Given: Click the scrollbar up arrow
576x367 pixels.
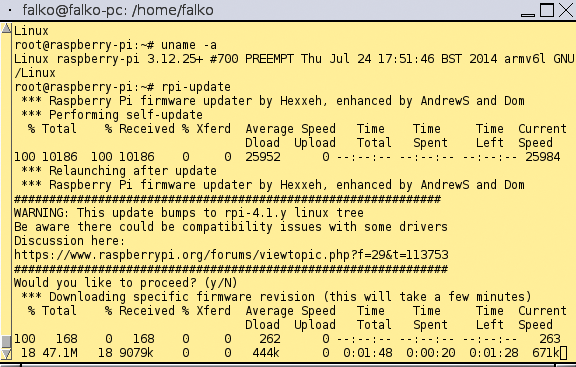Looking at the screenshot, I should (6, 29).
